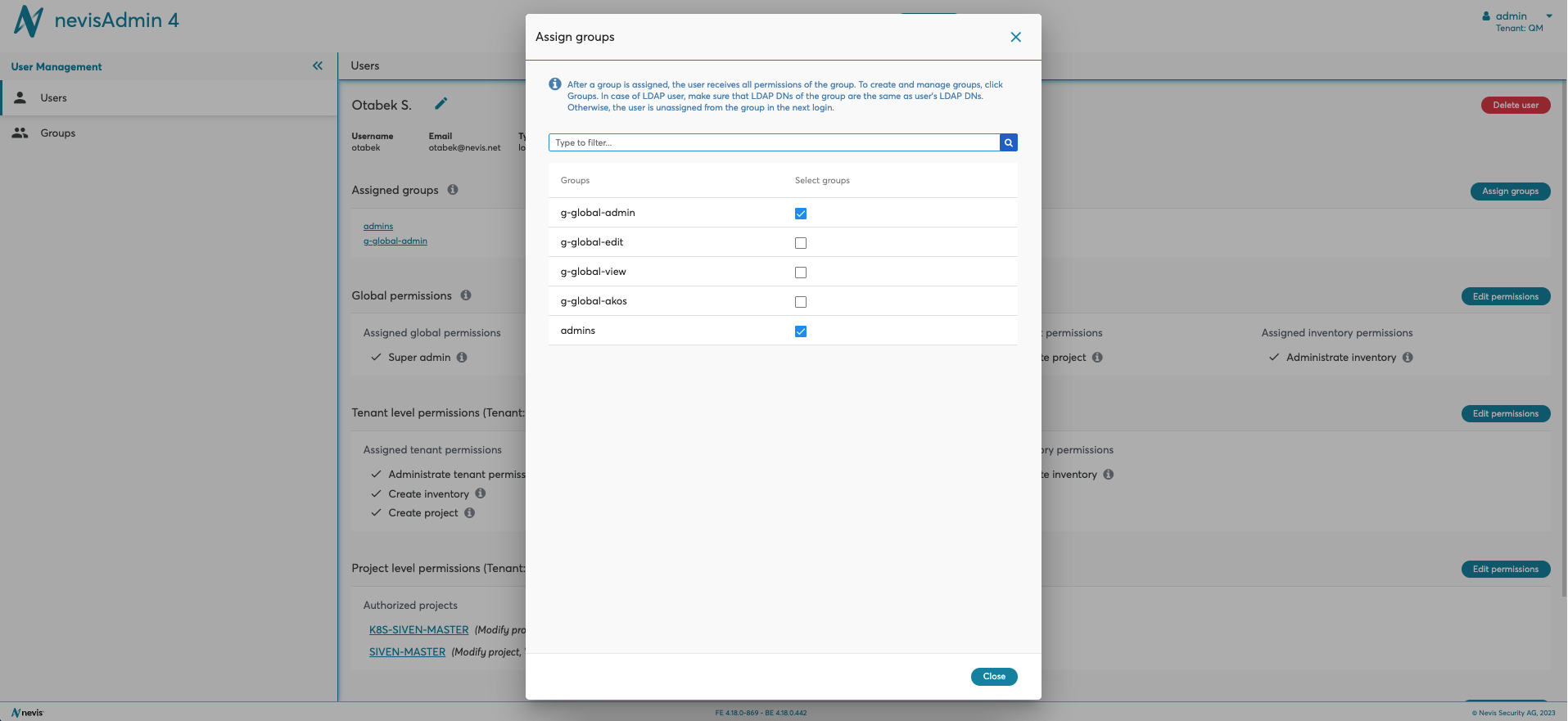Deselect the admins group checkbox
This screenshot has width=1568, height=721.
coord(801,331)
